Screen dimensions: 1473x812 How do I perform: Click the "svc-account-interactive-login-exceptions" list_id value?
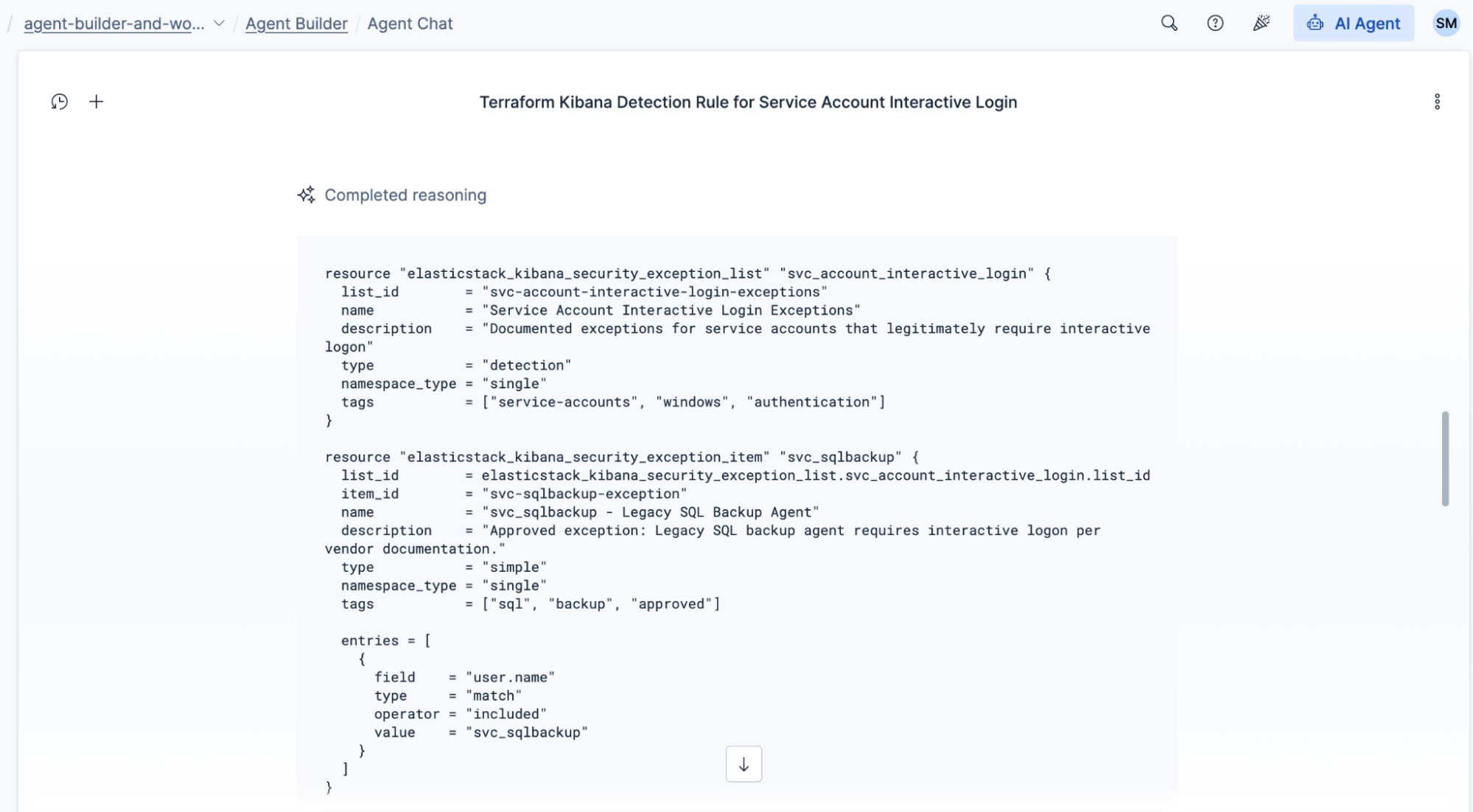tap(654, 292)
